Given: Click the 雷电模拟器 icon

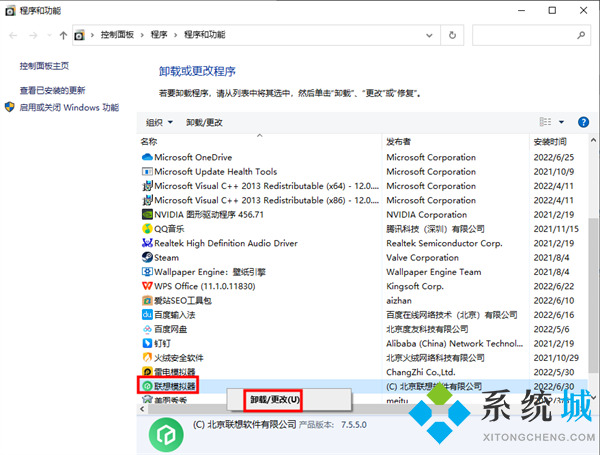Looking at the screenshot, I should (147, 372).
